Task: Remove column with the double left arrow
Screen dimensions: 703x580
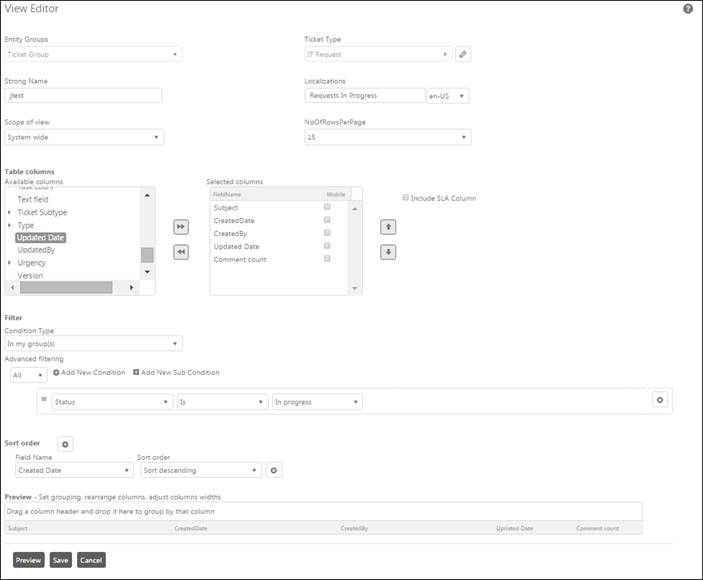Action: 181,252
